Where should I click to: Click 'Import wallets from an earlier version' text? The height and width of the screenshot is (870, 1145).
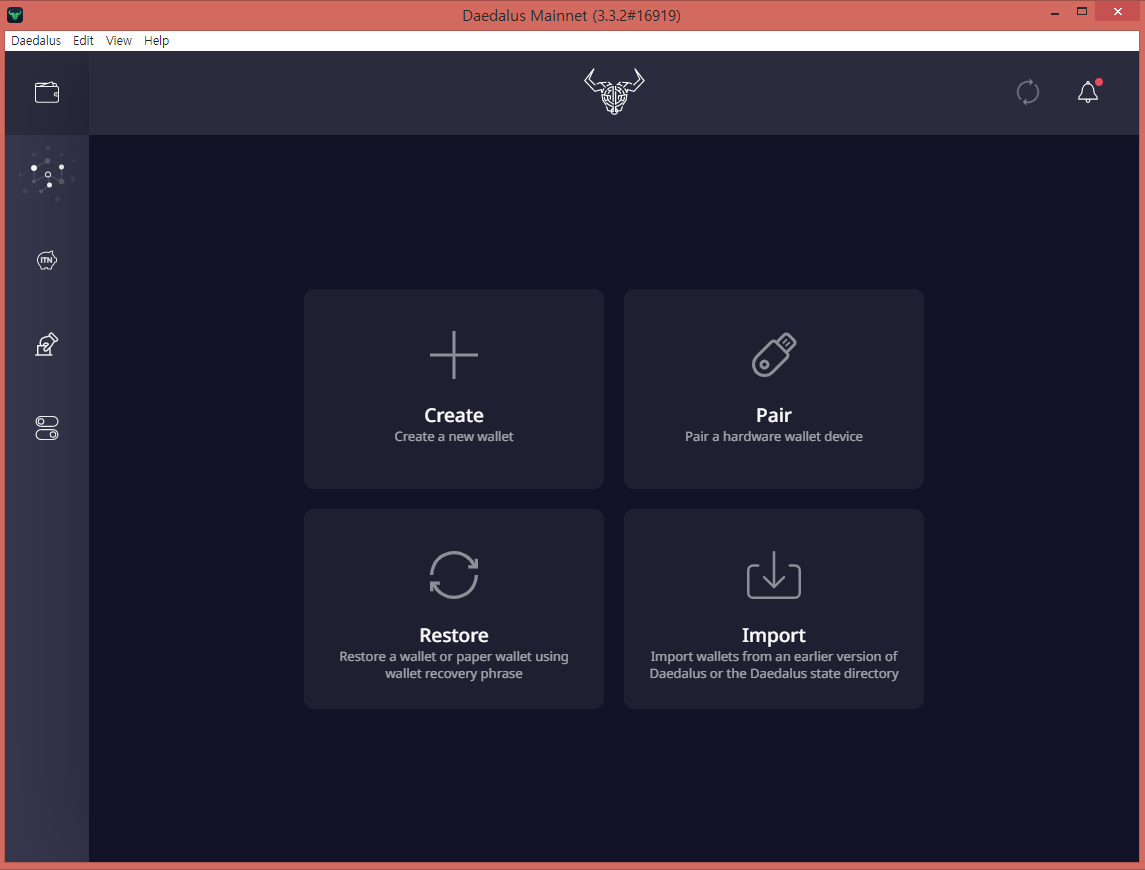click(x=774, y=665)
